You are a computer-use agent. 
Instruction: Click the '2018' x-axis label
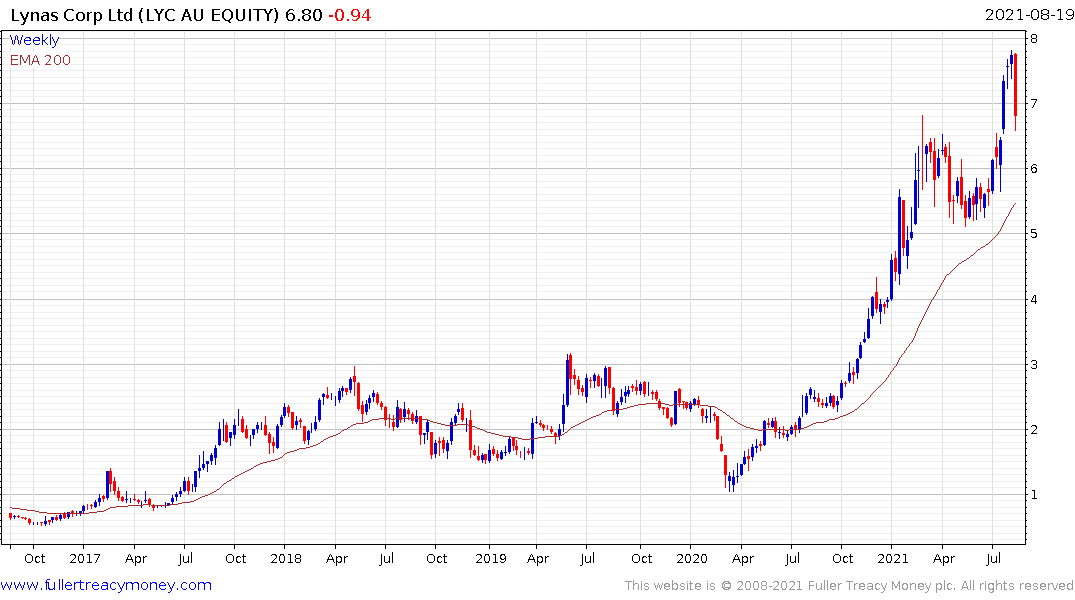(x=286, y=559)
